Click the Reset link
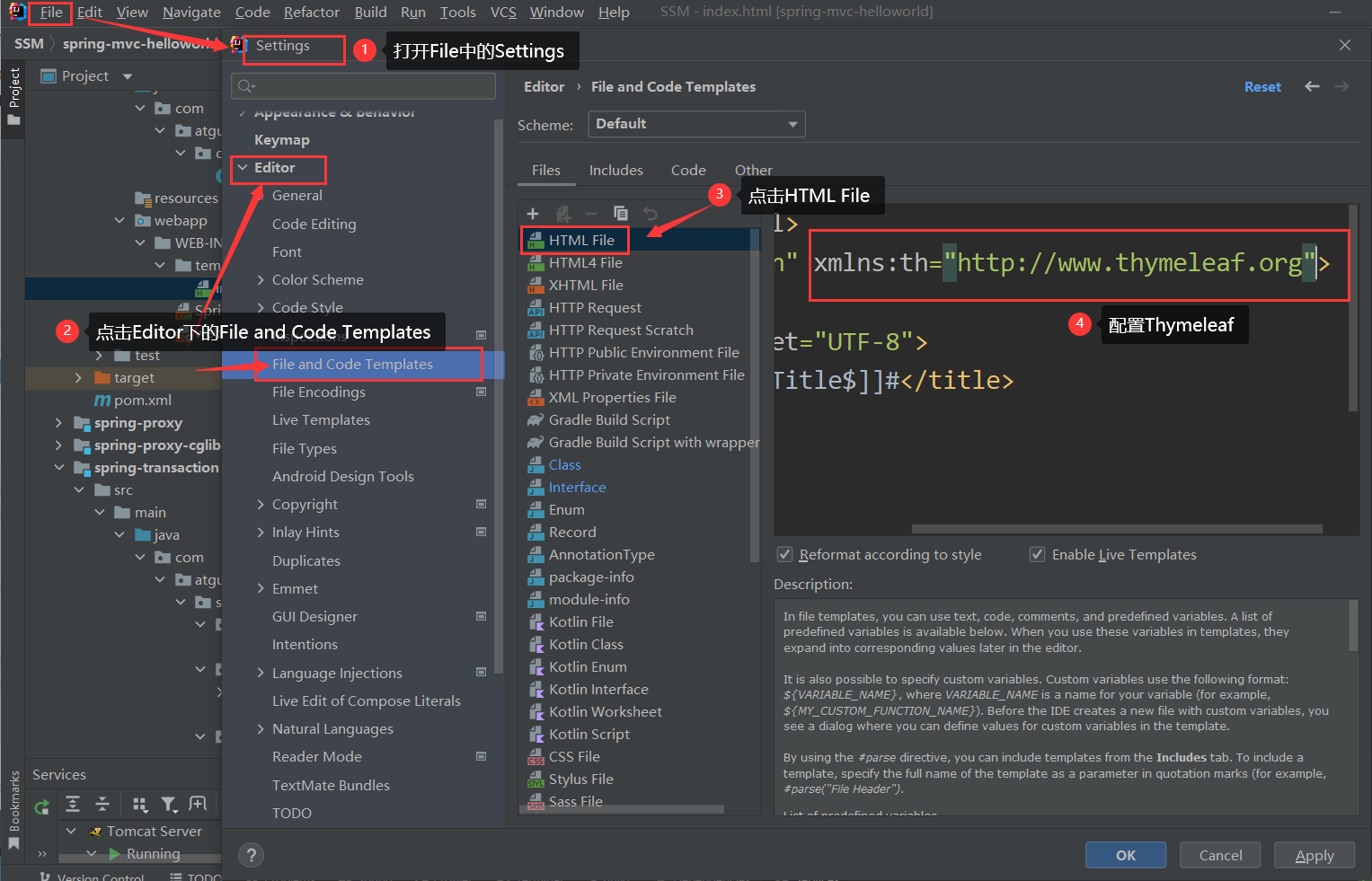1372x881 pixels. pyautogui.click(x=1262, y=87)
